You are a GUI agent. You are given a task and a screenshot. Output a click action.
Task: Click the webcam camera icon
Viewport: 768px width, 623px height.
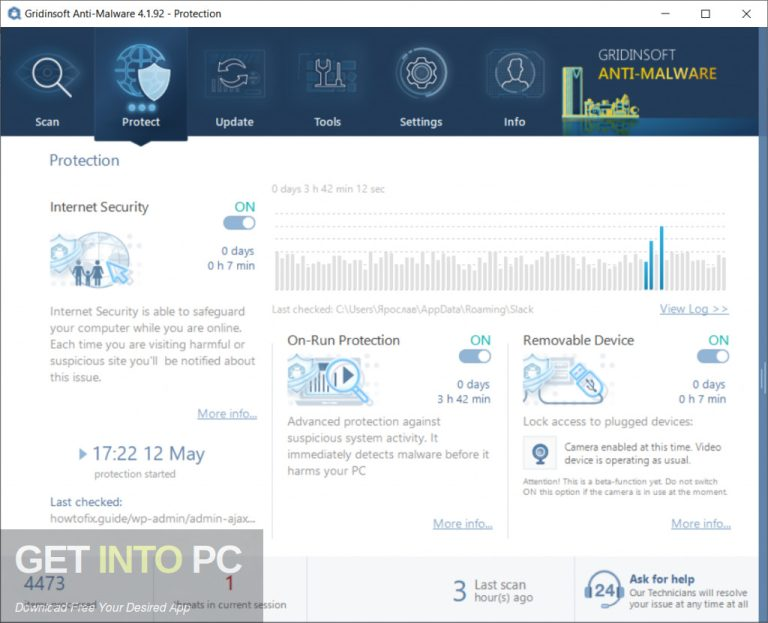tap(540, 454)
